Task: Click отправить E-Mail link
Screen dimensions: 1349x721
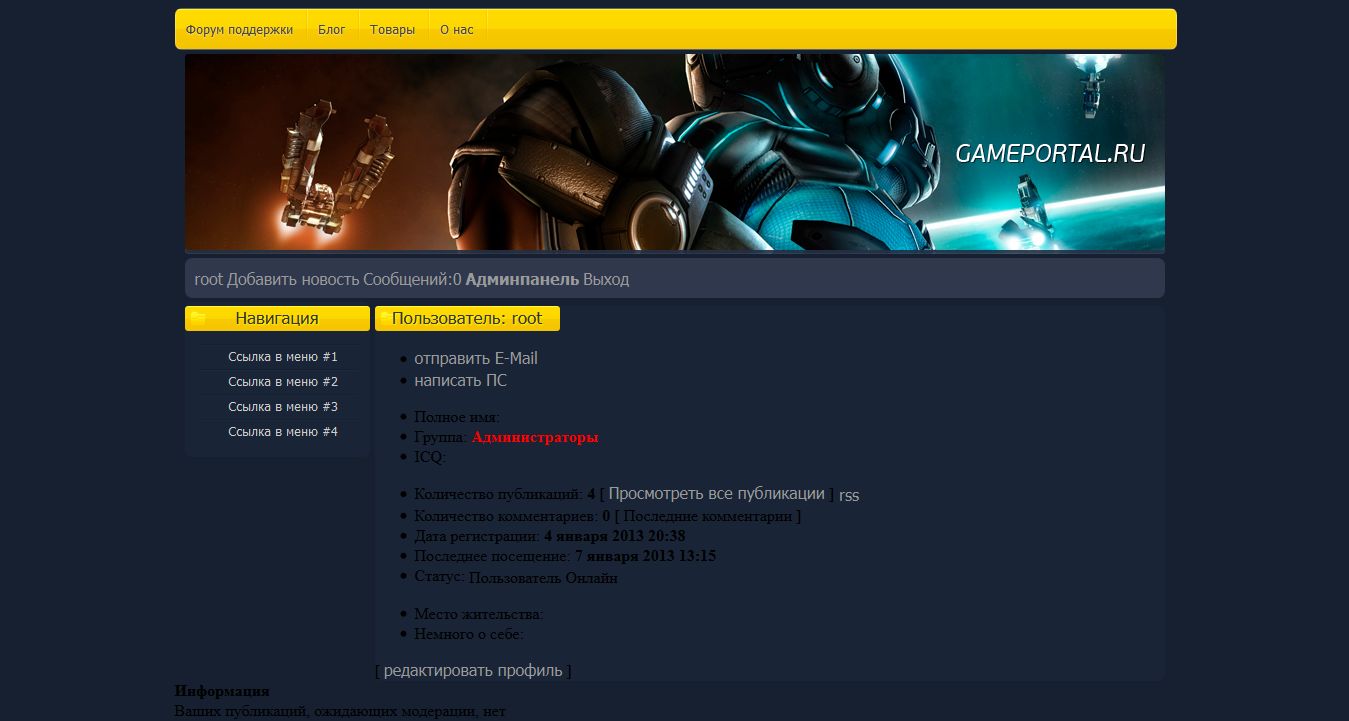Action: [x=476, y=359]
